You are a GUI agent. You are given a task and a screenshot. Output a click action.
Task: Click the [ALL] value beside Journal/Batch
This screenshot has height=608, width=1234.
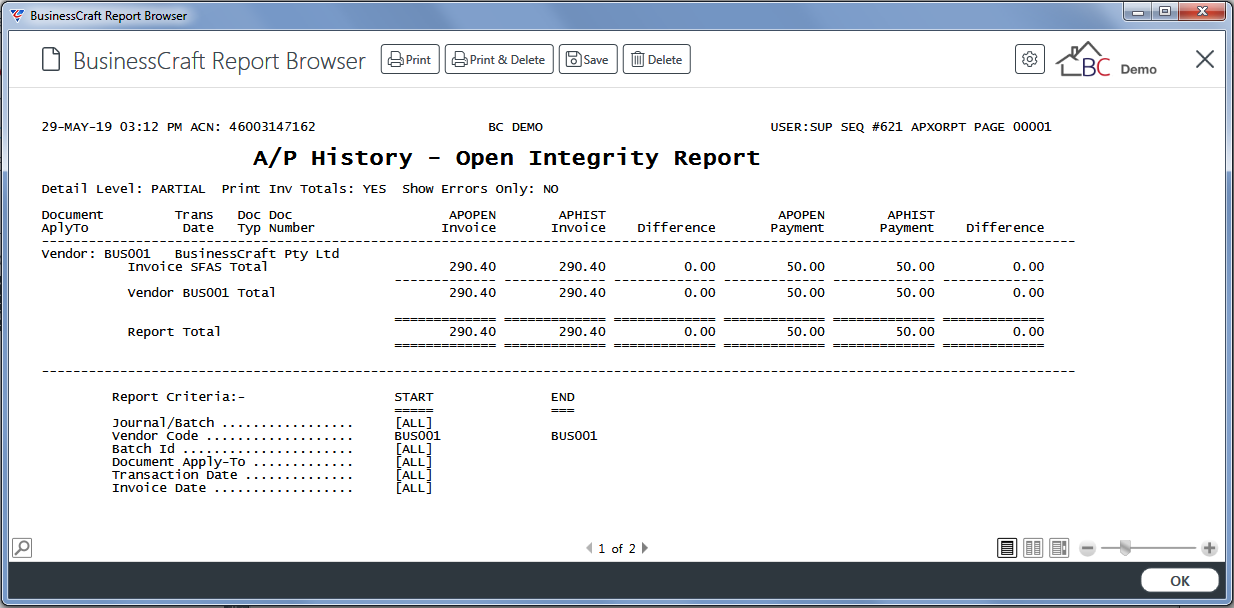[414, 423]
